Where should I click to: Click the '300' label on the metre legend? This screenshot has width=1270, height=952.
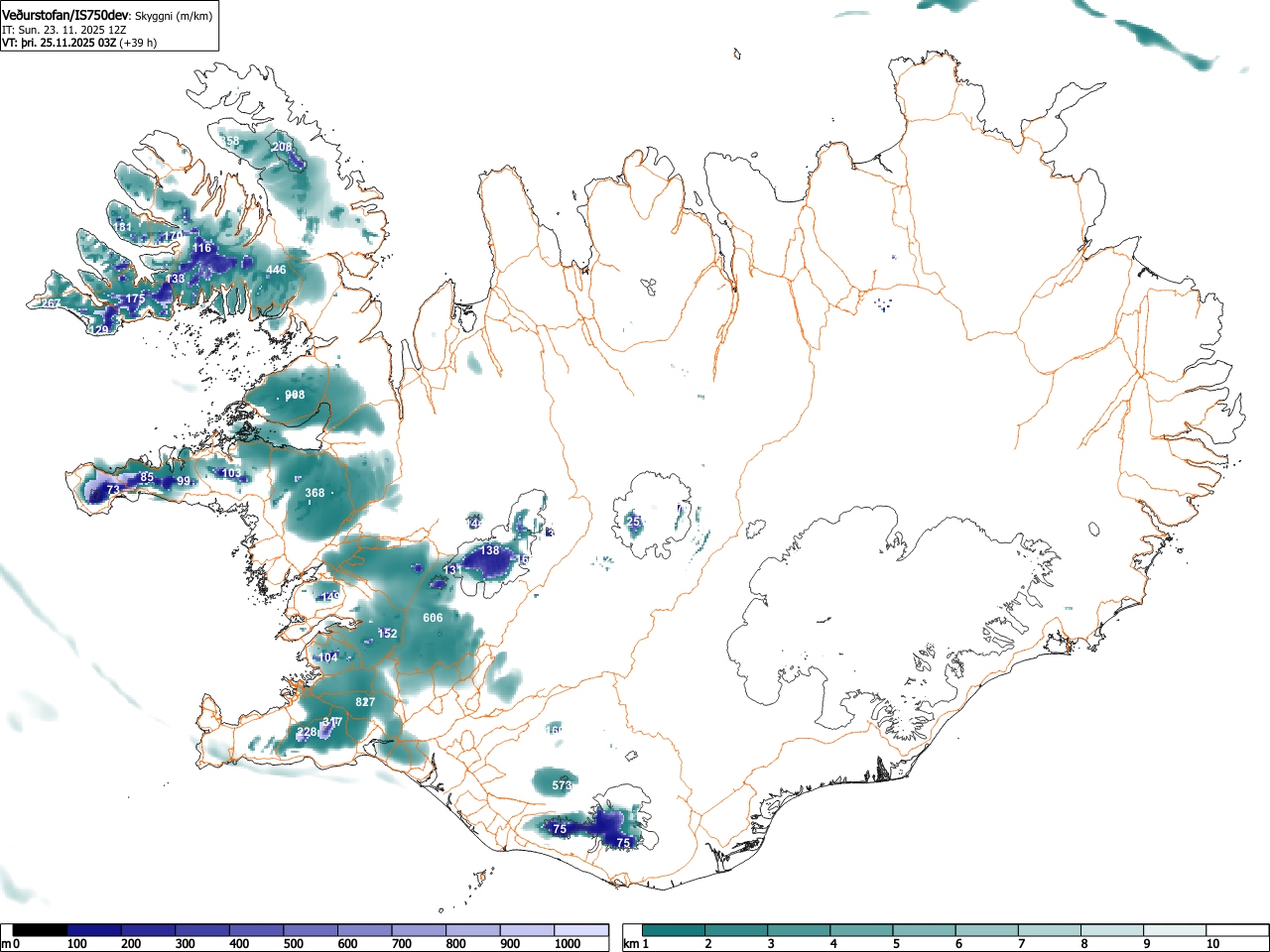[186, 944]
